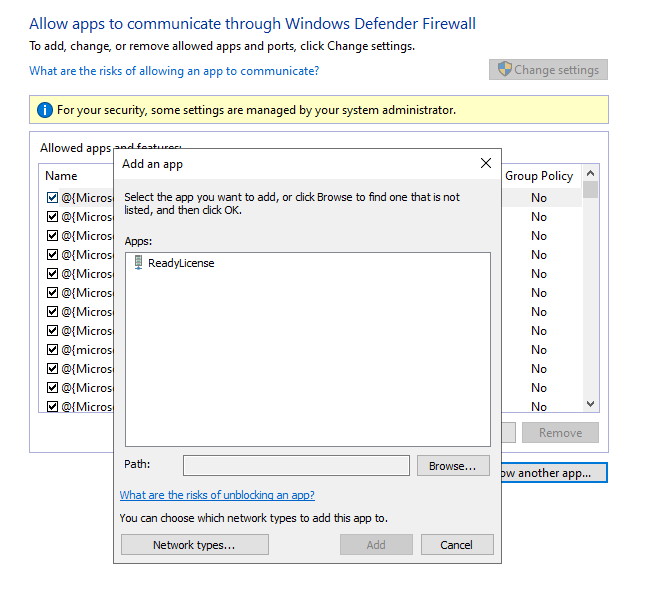Close the Add an app dialog
Viewport: 646px width, 593px height.
click(486, 163)
